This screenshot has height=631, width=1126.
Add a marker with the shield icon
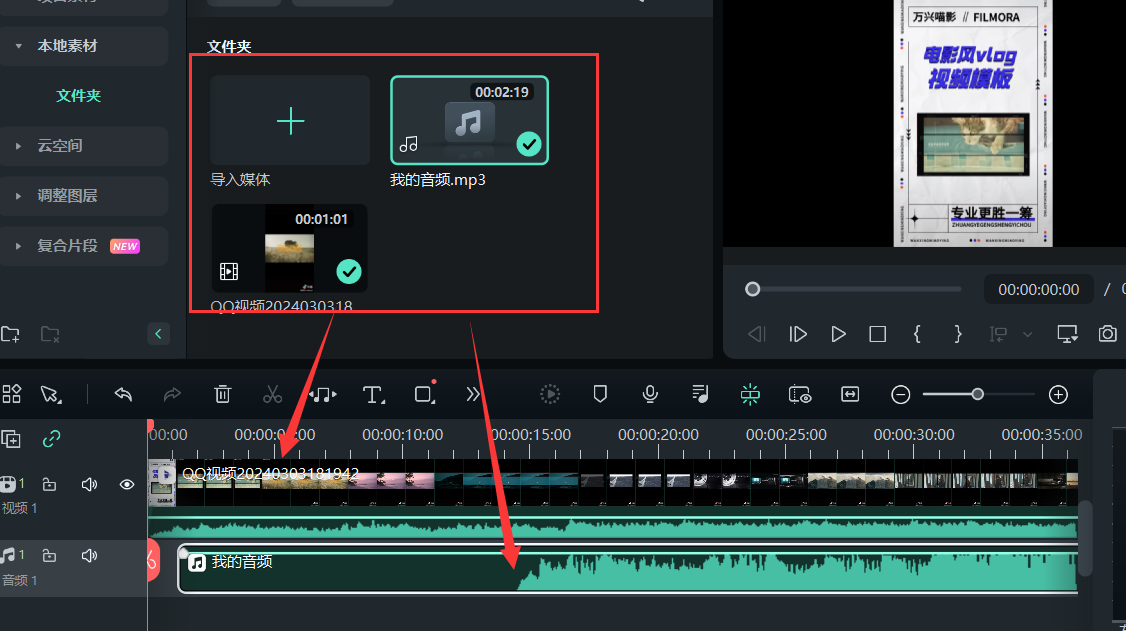tap(600, 394)
